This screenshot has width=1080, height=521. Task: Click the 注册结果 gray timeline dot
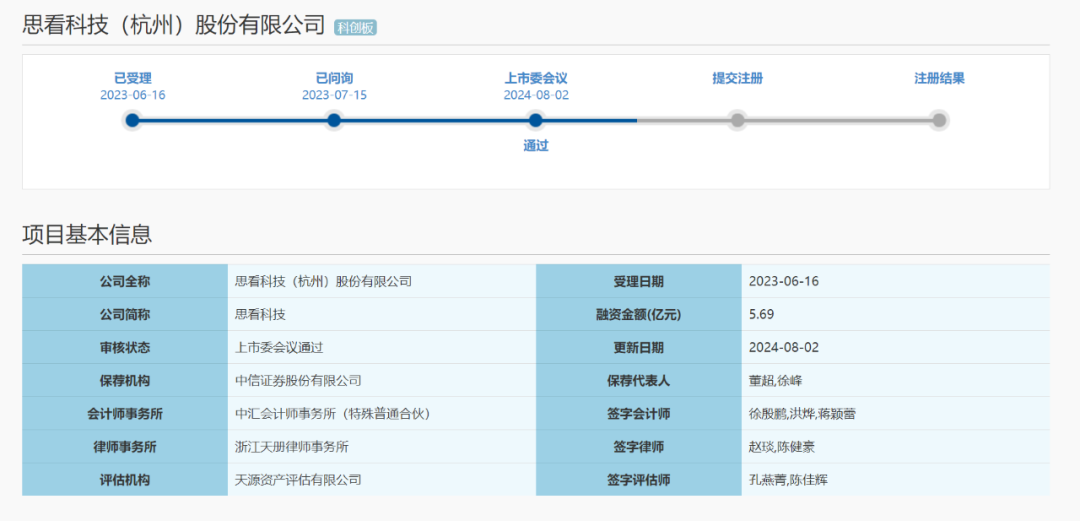(939, 120)
